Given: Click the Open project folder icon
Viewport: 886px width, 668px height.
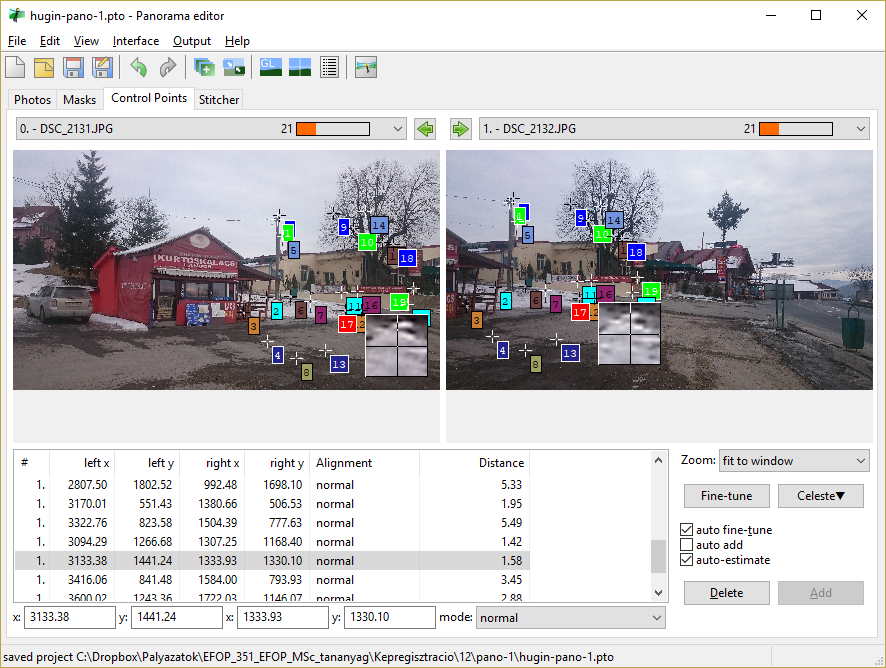Looking at the screenshot, I should 44,68.
